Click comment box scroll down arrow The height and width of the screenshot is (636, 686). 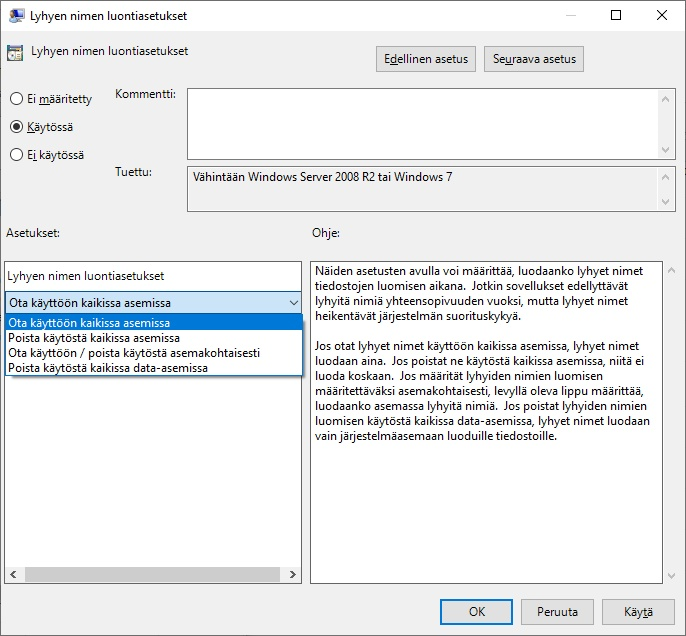pyautogui.click(x=665, y=150)
